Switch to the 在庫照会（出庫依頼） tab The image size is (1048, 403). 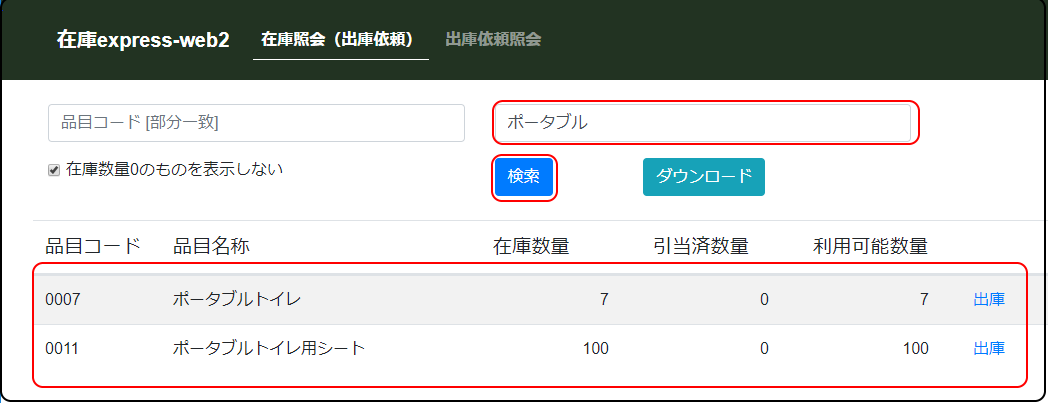tap(340, 40)
